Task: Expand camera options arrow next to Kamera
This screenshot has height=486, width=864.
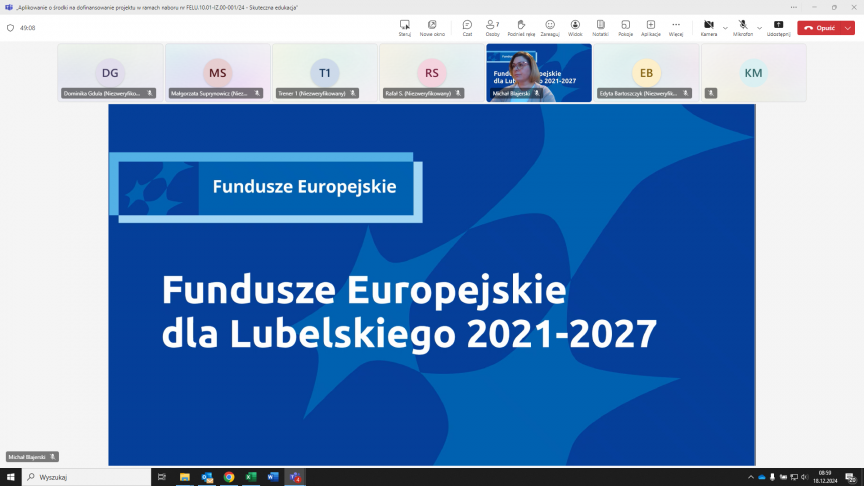Action: [725, 28]
